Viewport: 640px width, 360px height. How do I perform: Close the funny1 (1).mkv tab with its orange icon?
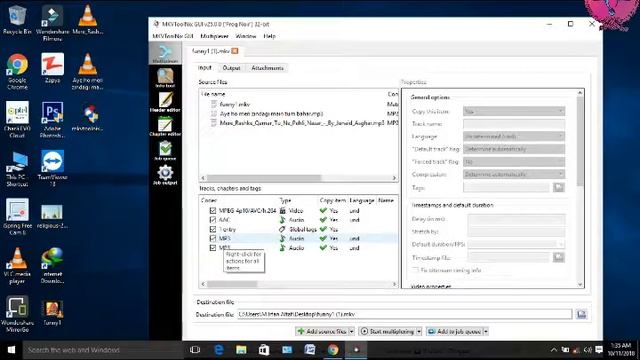coord(235,51)
